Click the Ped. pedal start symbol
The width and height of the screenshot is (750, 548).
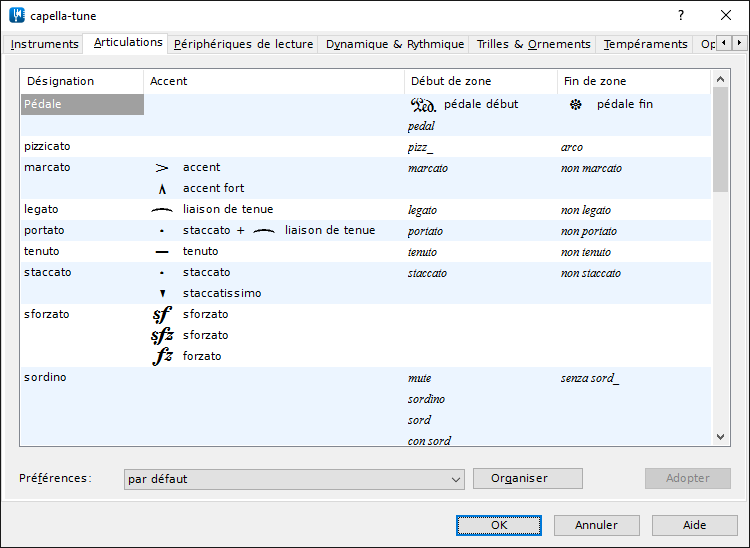423,105
